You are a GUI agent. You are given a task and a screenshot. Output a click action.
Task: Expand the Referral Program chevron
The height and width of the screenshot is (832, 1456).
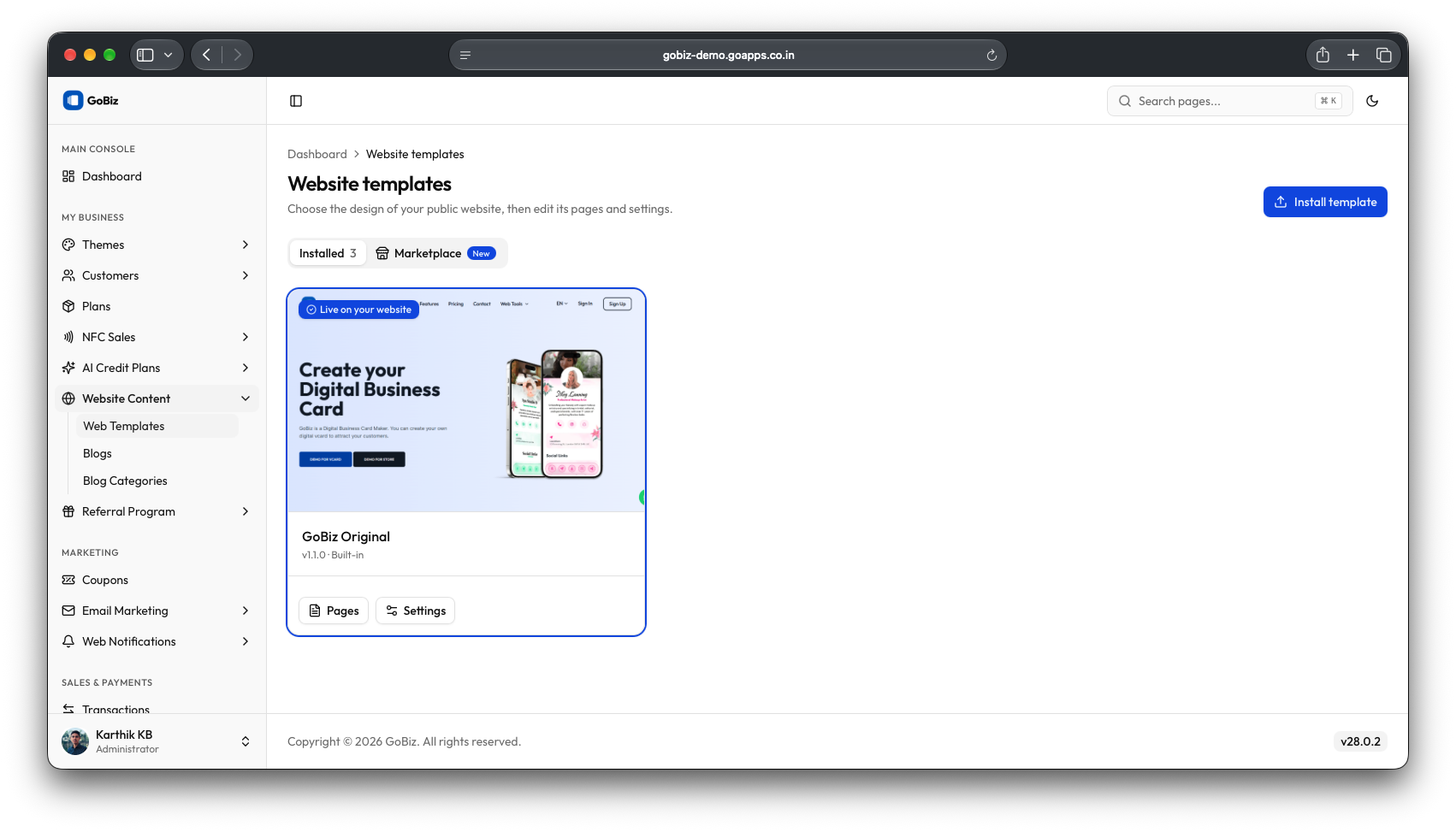click(246, 511)
